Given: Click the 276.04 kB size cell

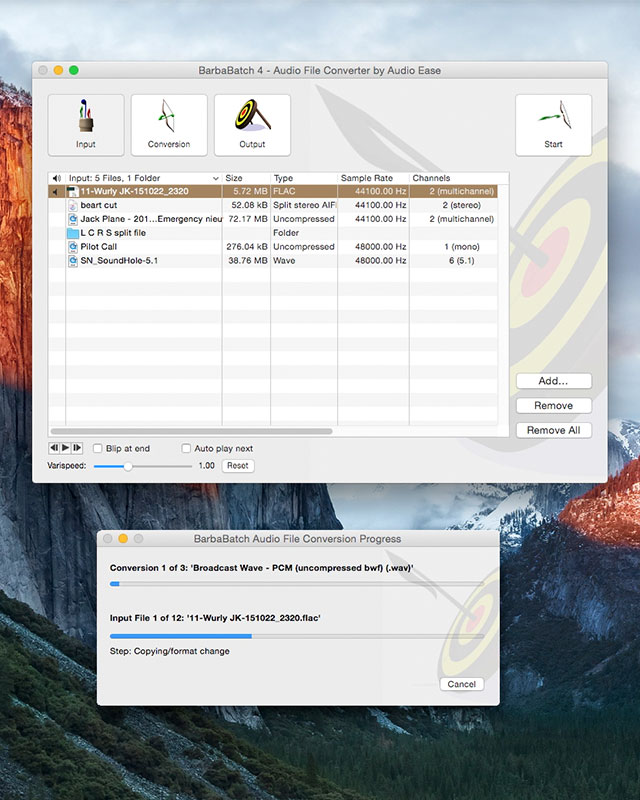Looking at the screenshot, I should tap(247, 246).
